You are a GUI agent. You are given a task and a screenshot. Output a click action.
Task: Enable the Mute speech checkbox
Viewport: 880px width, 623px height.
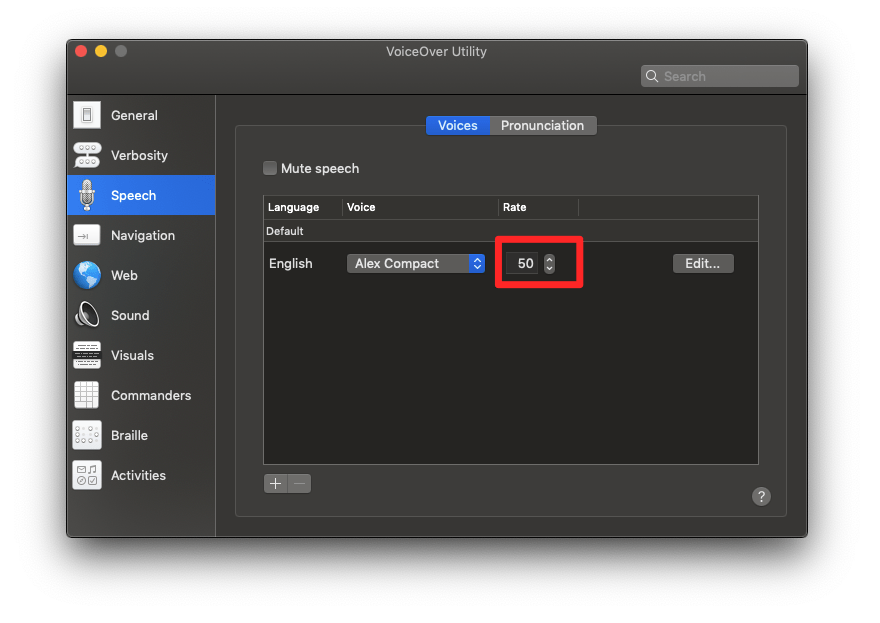click(270, 168)
